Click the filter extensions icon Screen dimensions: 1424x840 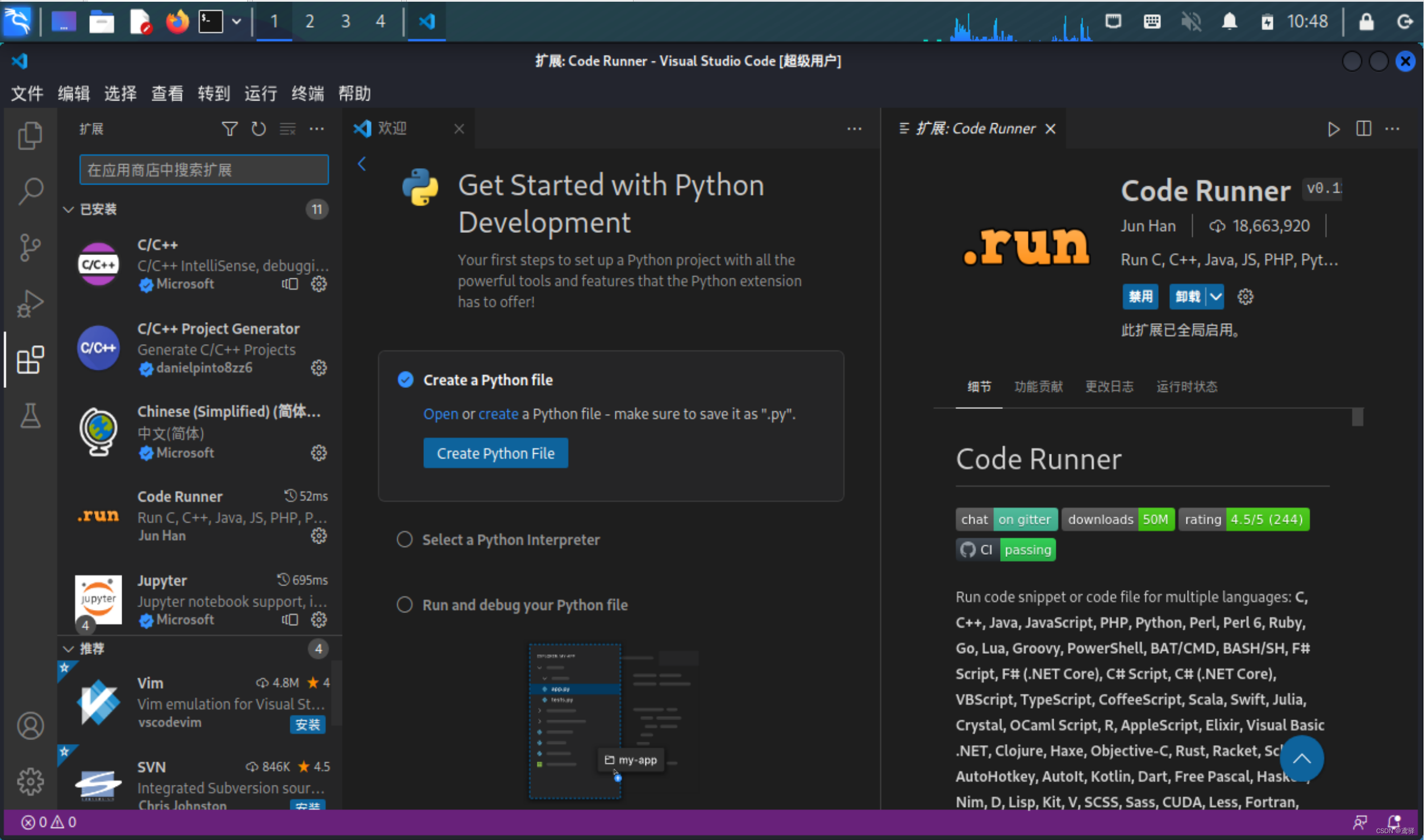(x=230, y=129)
